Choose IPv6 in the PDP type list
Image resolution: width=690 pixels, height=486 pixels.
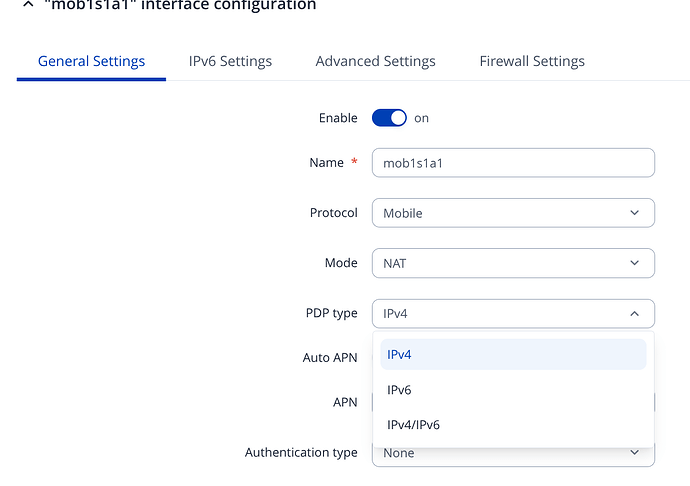click(x=512, y=390)
